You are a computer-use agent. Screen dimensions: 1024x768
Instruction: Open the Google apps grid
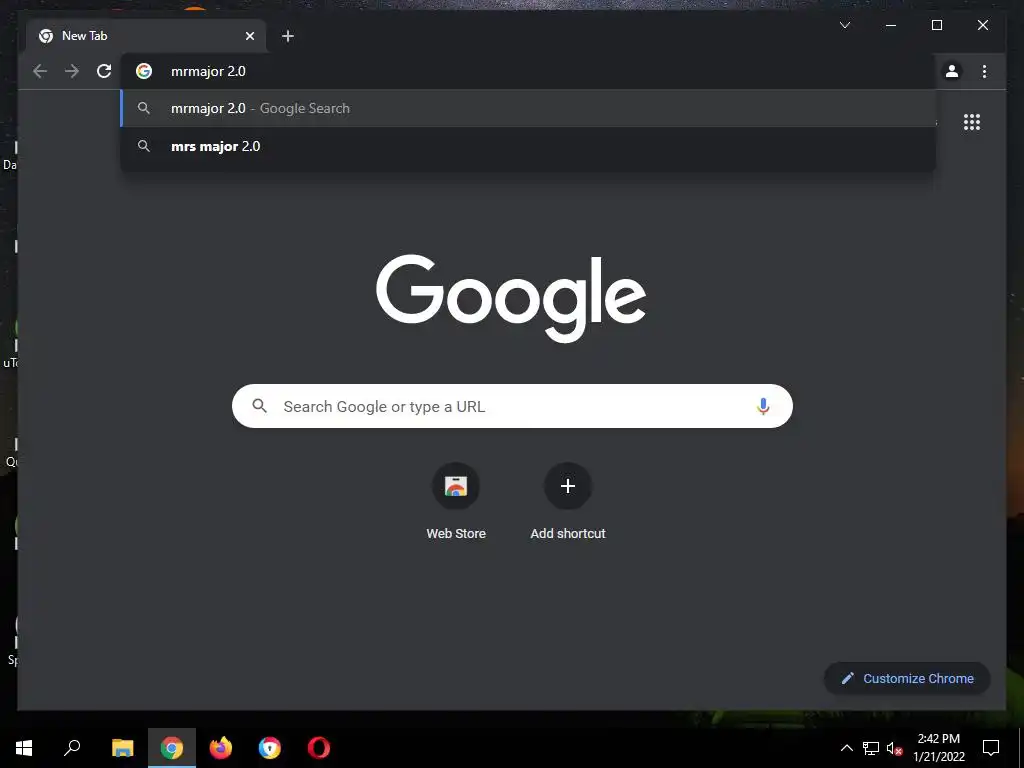coord(972,122)
